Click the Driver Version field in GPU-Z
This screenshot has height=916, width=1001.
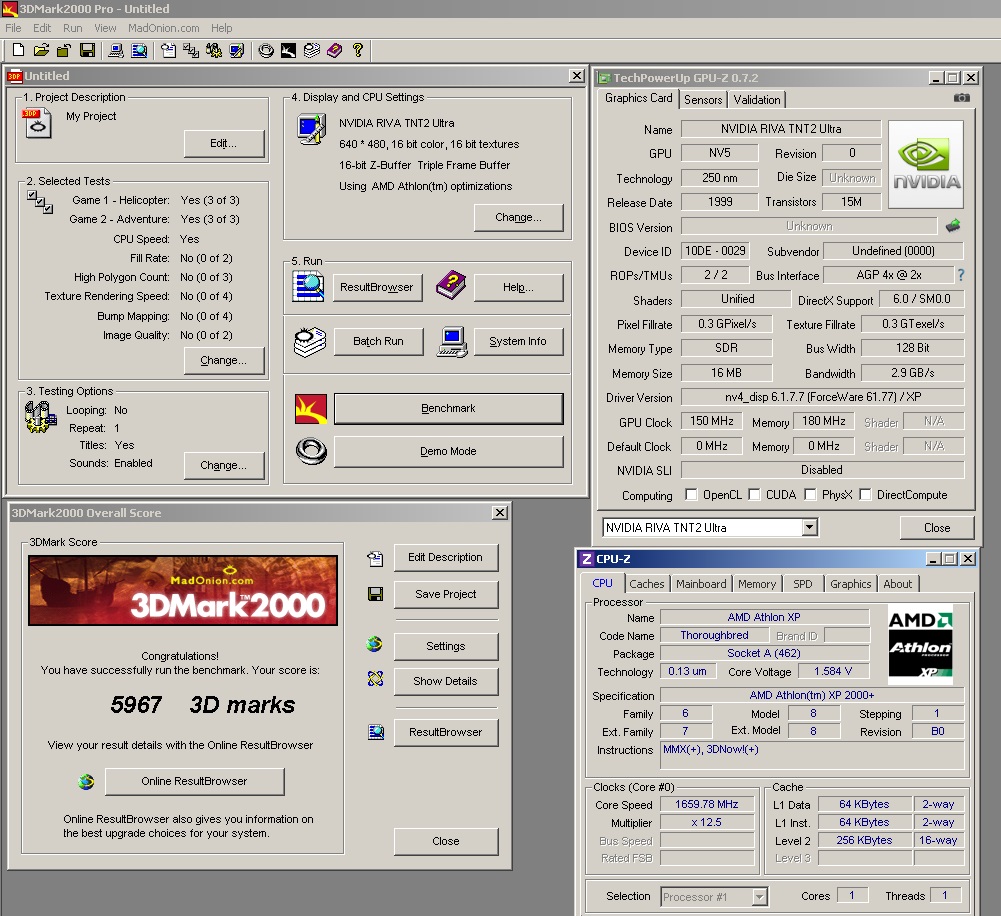[x=822, y=397]
